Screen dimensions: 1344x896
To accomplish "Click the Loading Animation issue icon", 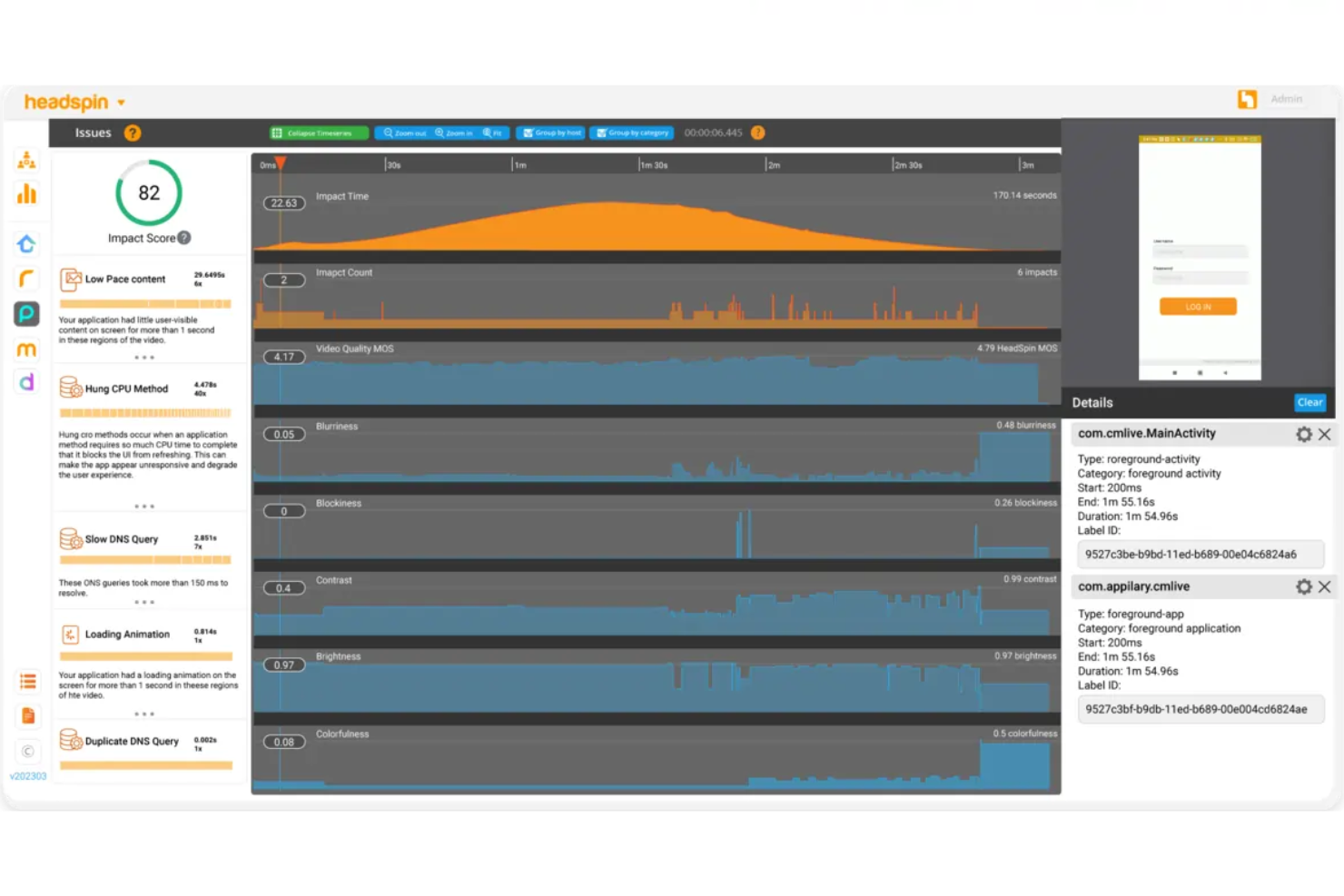I will click(71, 635).
